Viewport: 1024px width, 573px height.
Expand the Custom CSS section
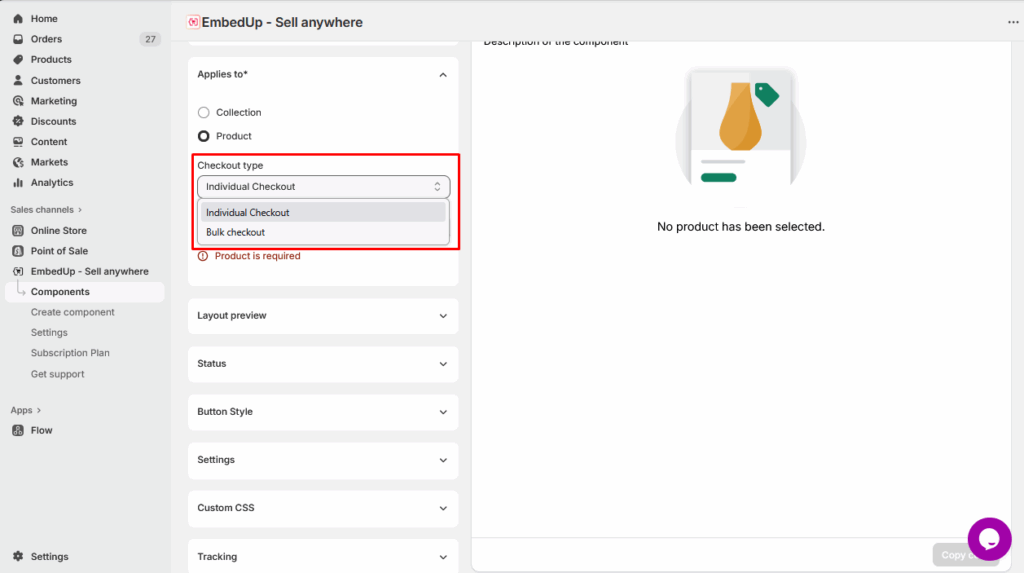(x=323, y=508)
